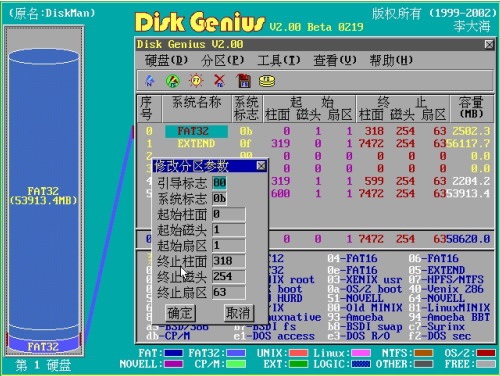Click the 03-XENIX usr type entry

pyautogui.click(x=364, y=279)
